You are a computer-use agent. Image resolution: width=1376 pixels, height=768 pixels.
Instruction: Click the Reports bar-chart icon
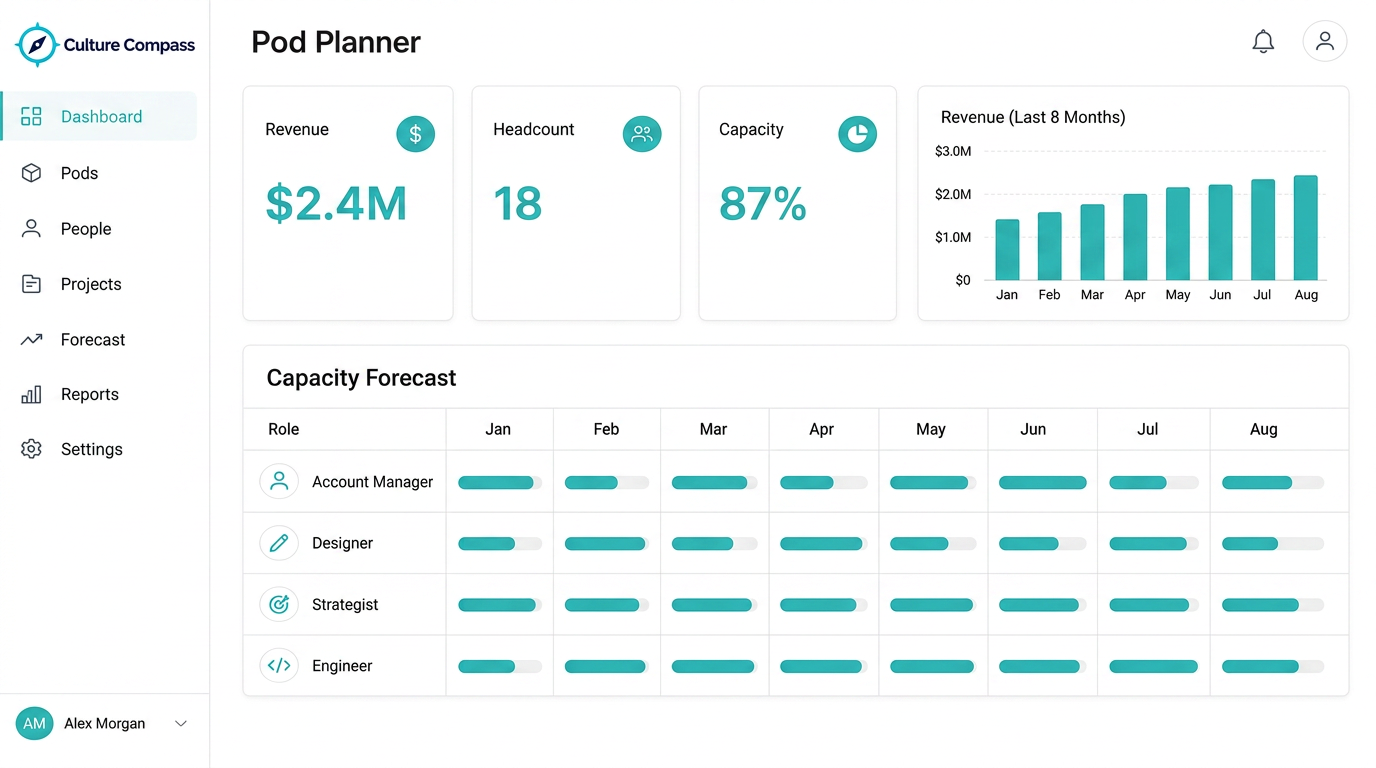click(x=31, y=394)
